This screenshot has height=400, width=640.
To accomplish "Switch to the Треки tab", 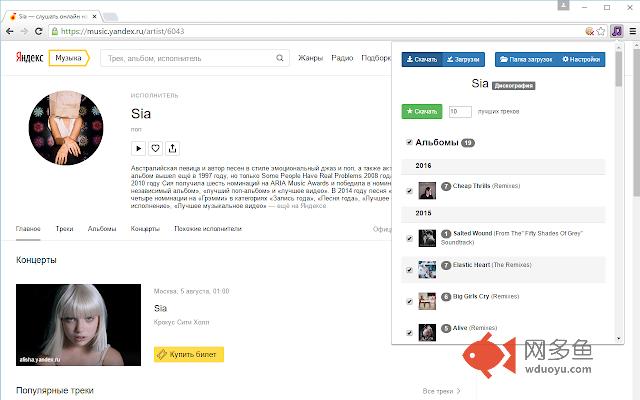I will point(64,229).
